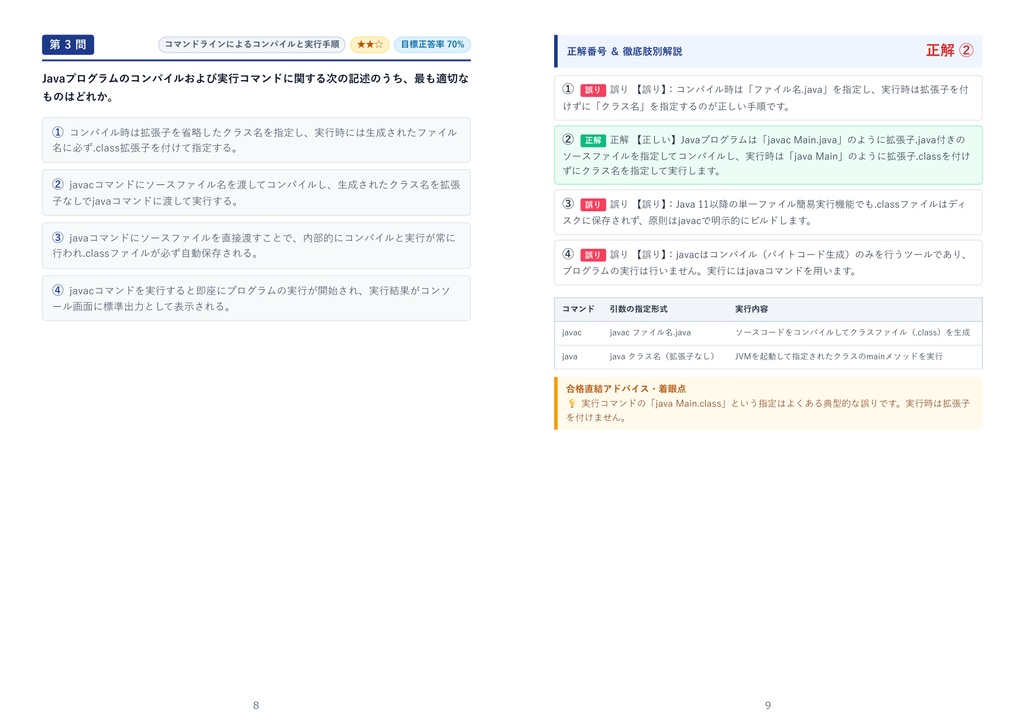This screenshot has width=1024, height=727.
Task: Click the 第3問 question number badge
Action: click(68, 44)
